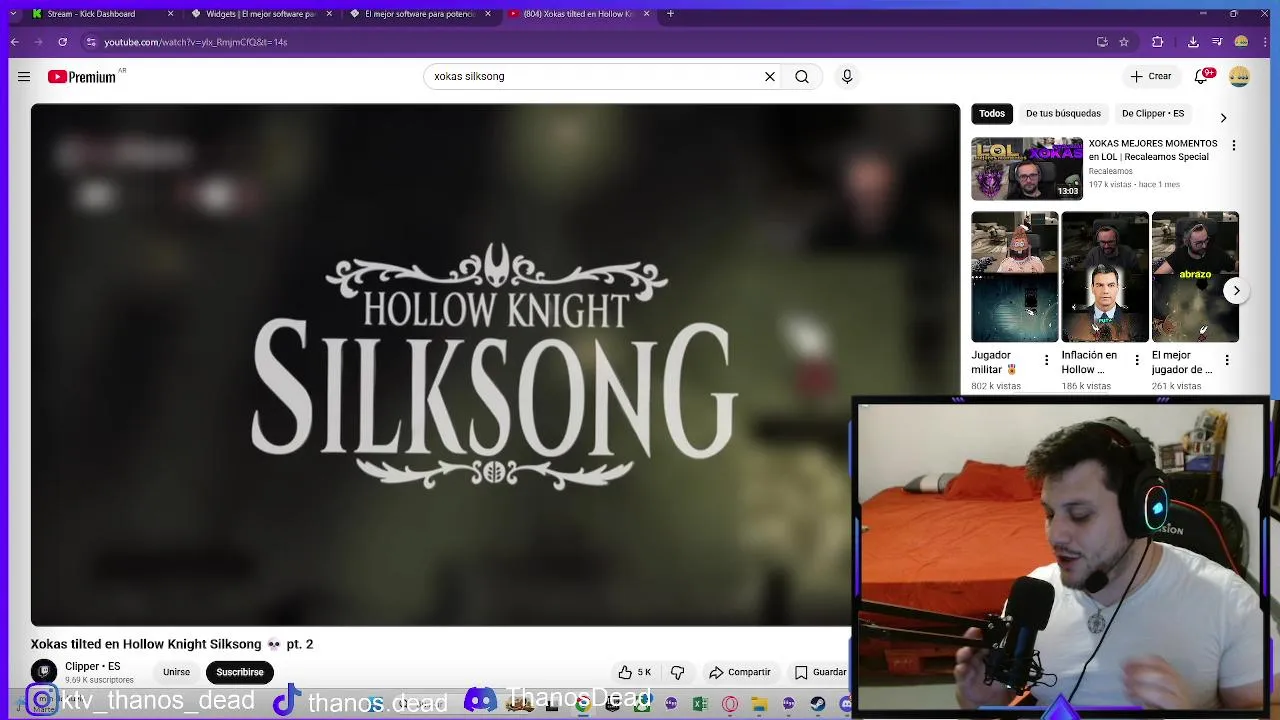Open Excel from the taskbar
The image size is (1280, 720).
coord(700,705)
